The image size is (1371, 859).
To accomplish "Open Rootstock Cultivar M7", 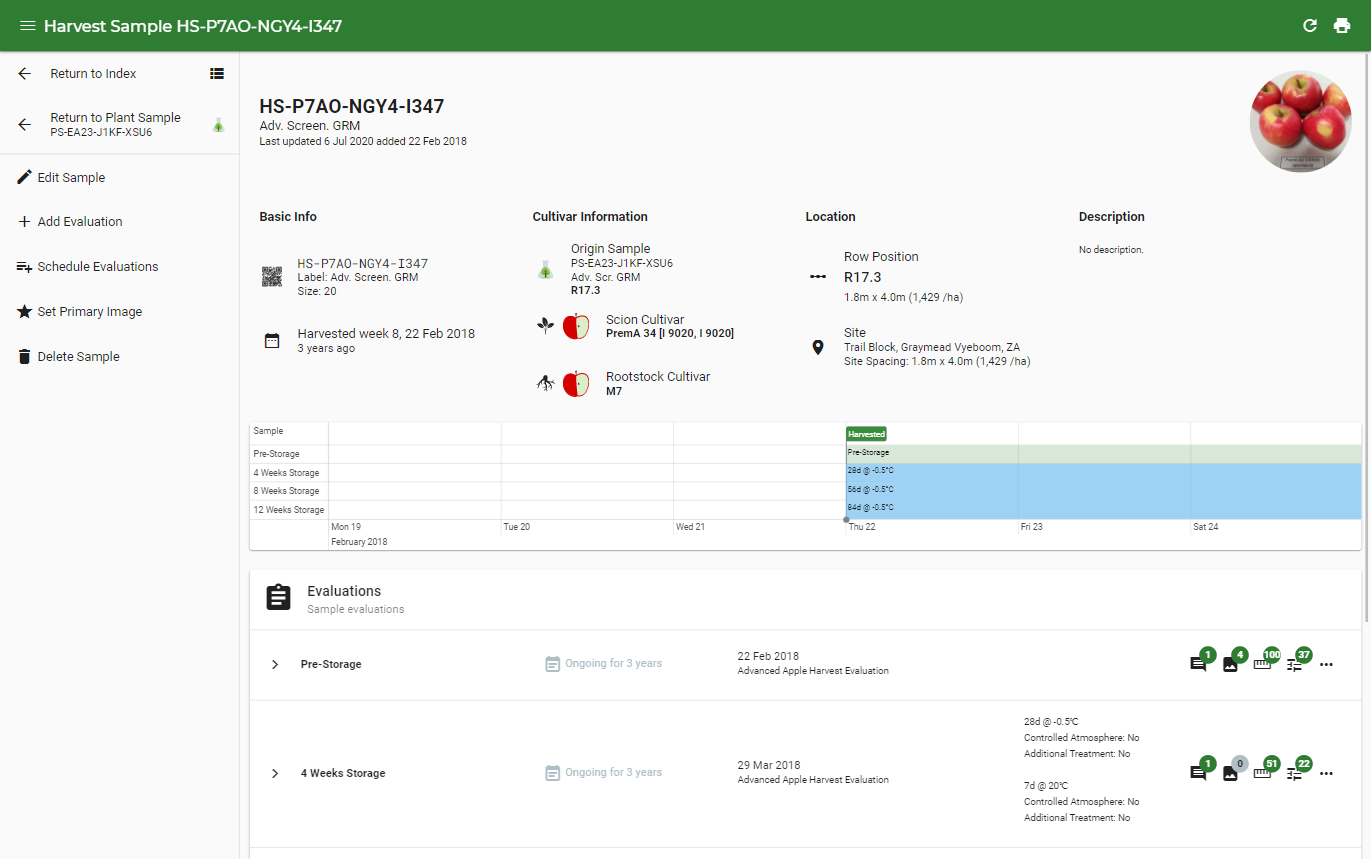I will coord(614,391).
